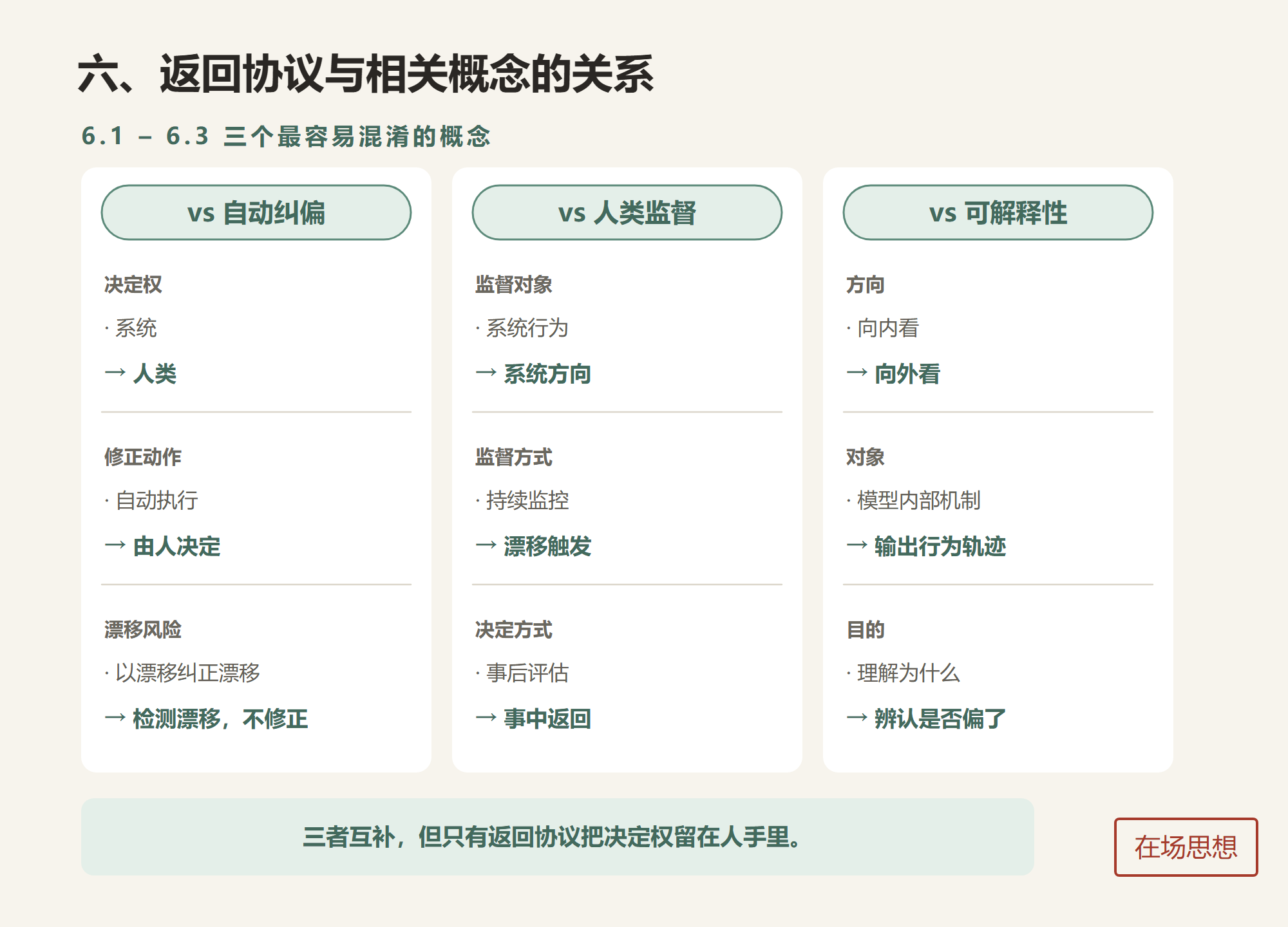Click the summary '三者互补，但只有返回协议把决定权留在人手里。'
Screen dimensions: 1288x927
pos(553,837)
